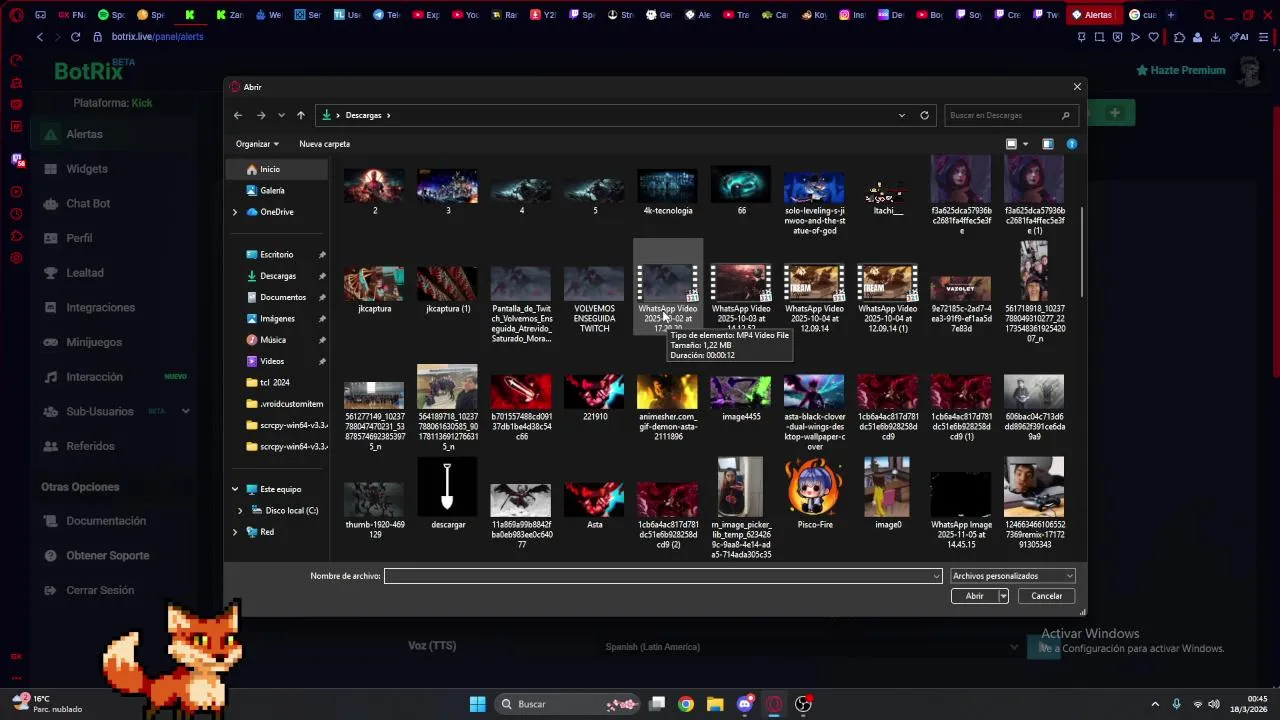Open the dialog help icon
This screenshot has width=1280, height=720.
click(x=1071, y=144)
